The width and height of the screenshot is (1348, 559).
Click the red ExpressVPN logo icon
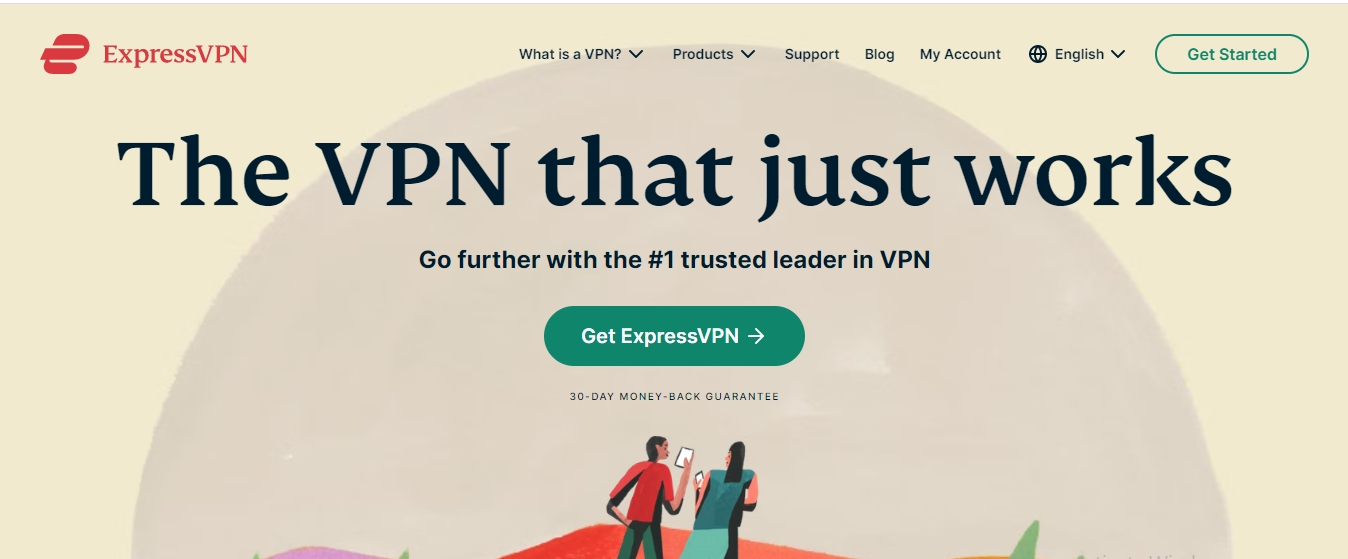(66, 54)
